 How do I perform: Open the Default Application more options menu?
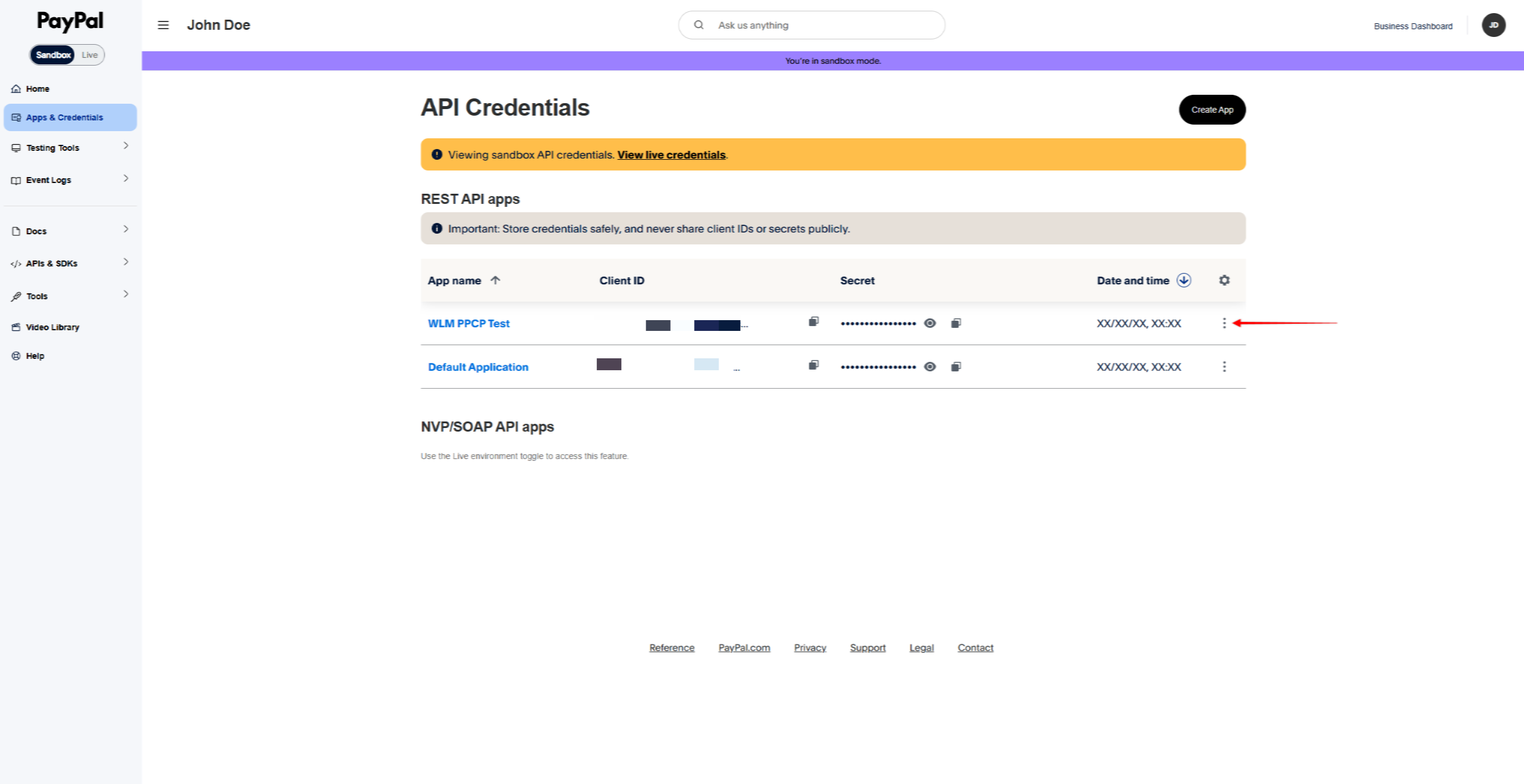pos(1224,367)
